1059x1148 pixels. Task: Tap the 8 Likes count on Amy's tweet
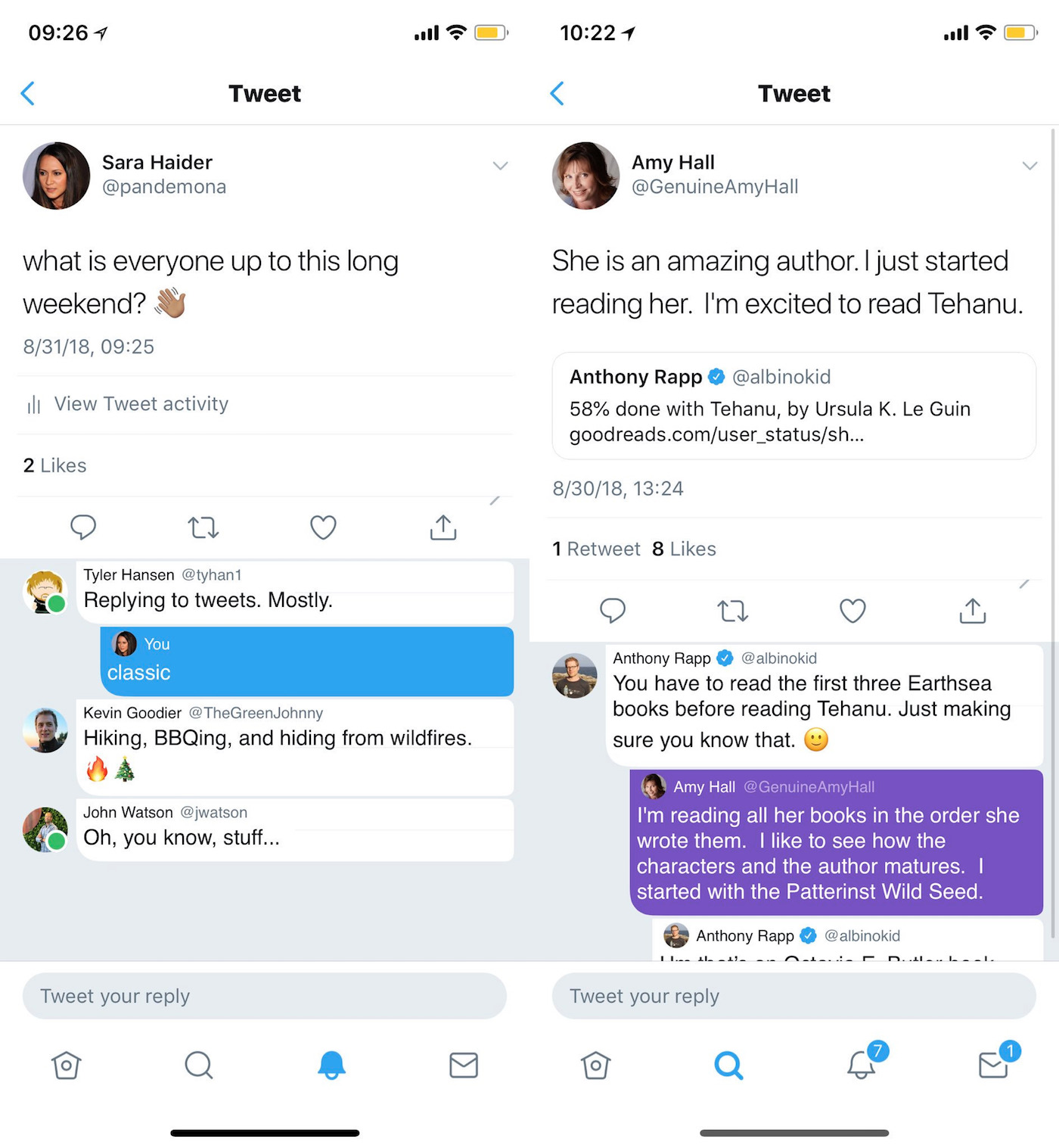tap(683, 549)
